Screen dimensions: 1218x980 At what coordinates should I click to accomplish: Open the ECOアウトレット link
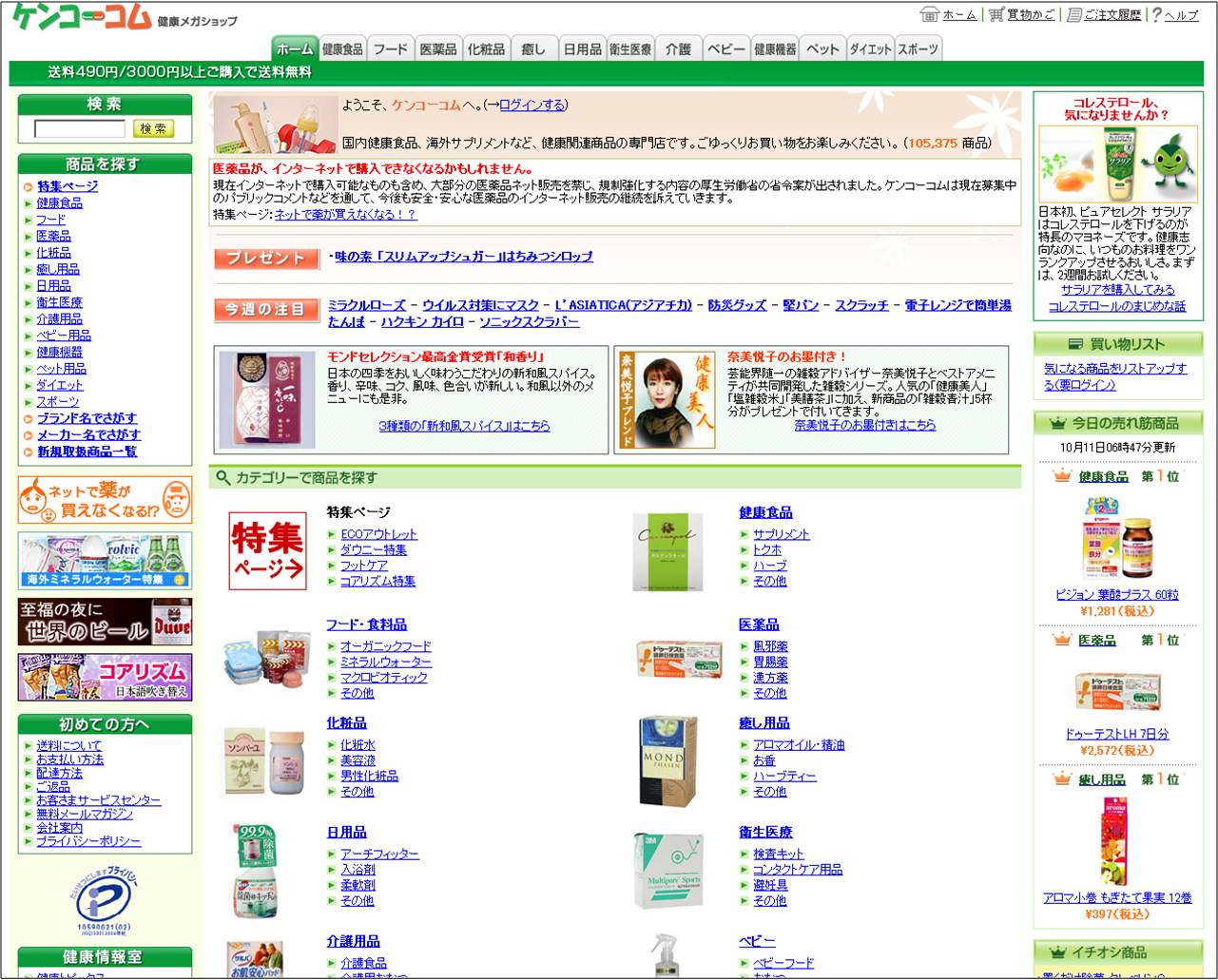378,534
